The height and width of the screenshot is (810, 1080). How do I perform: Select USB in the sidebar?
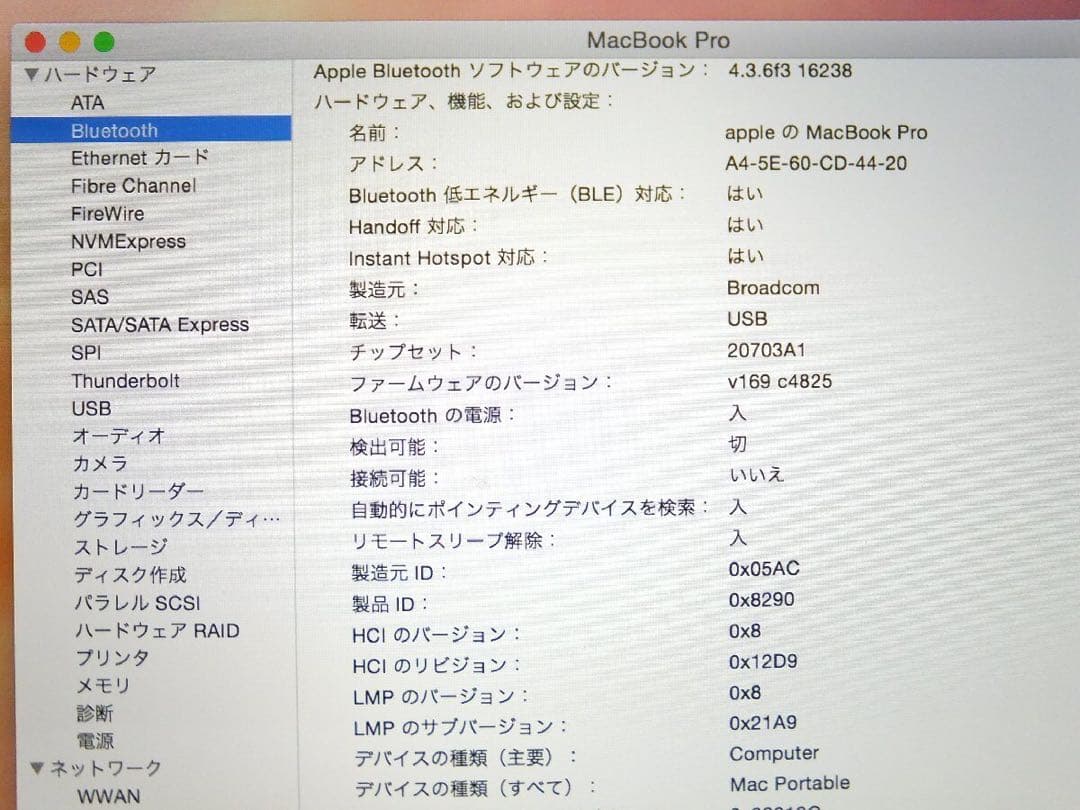[x=92, y=408]
